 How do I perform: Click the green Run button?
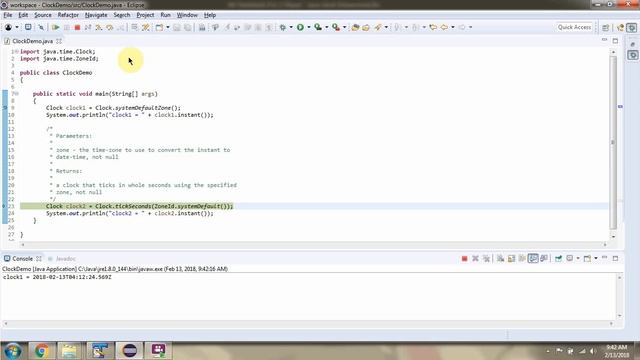click(x=300, y=27)
